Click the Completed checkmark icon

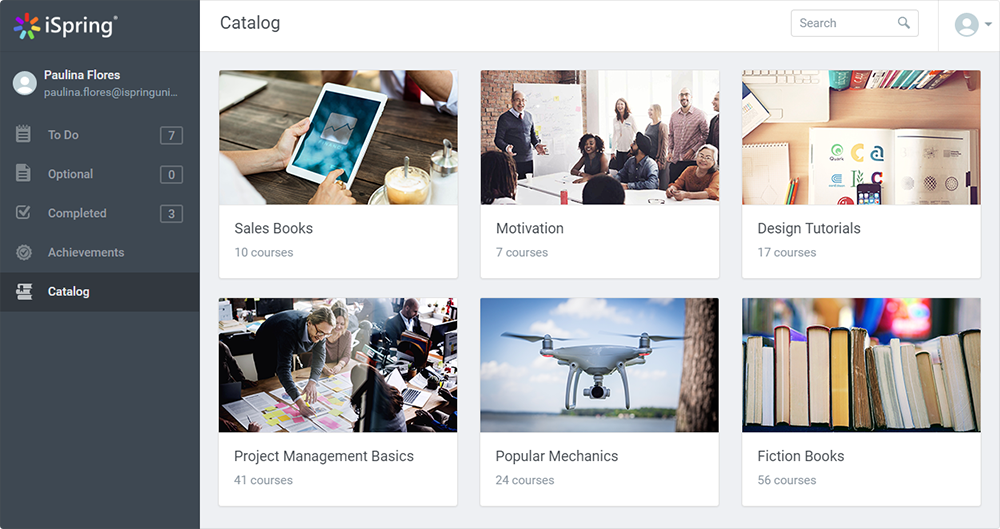[x=23, y=212]
